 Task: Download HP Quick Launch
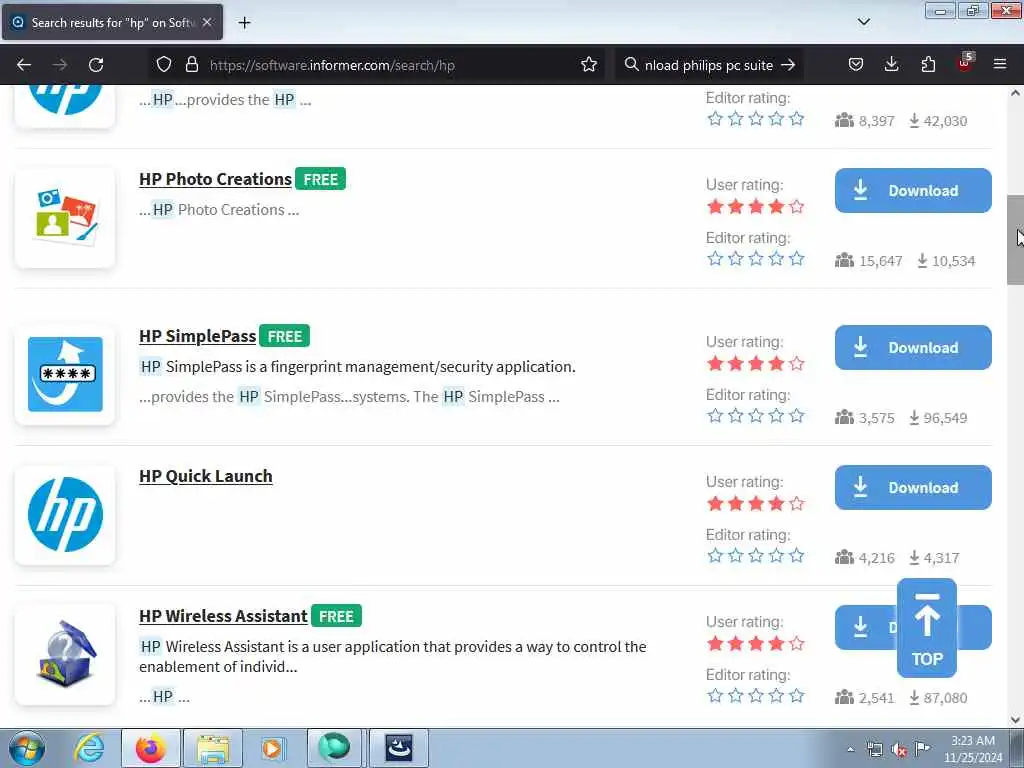click(913, 487)
